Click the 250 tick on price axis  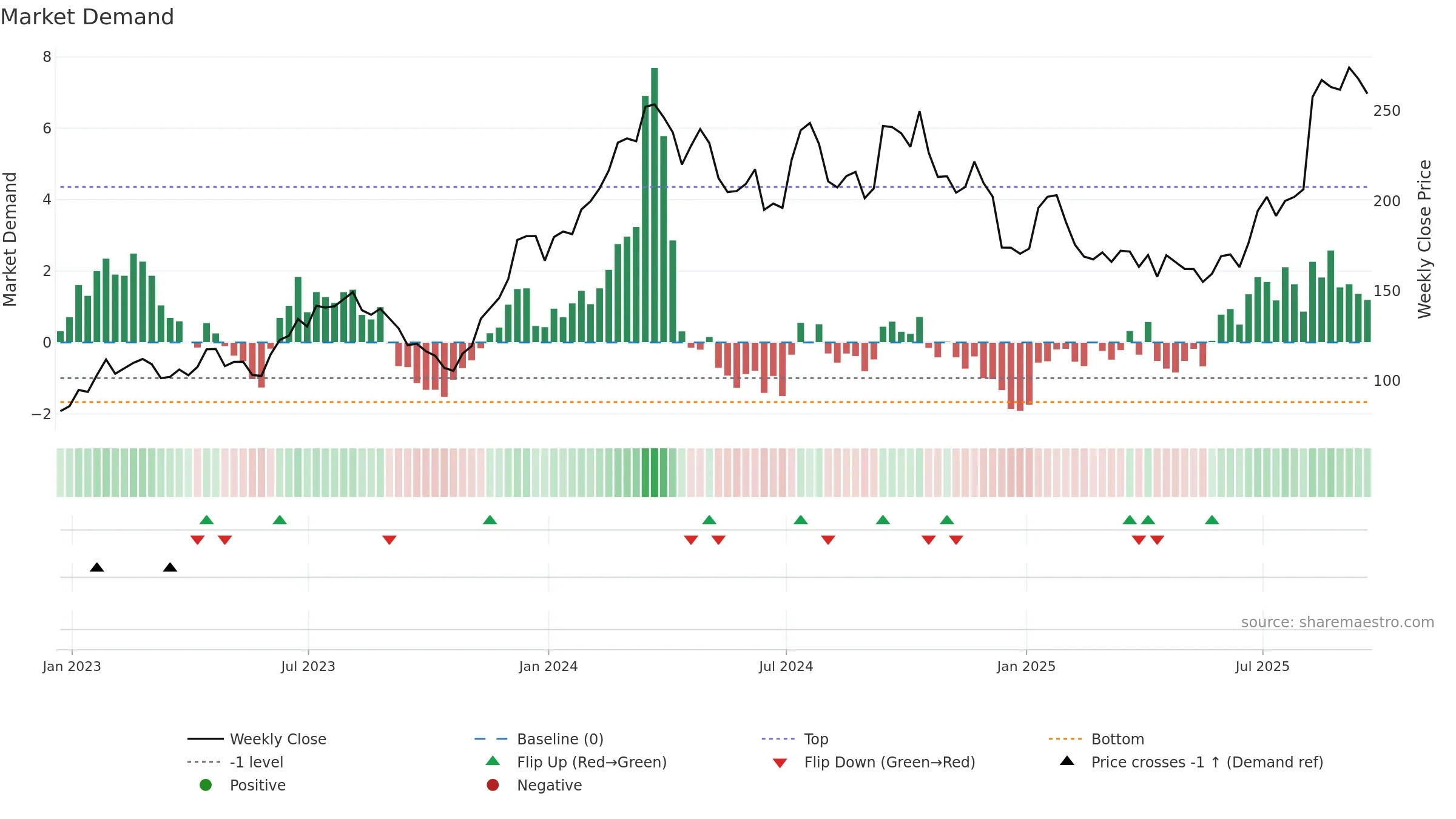coord(1387,111)
